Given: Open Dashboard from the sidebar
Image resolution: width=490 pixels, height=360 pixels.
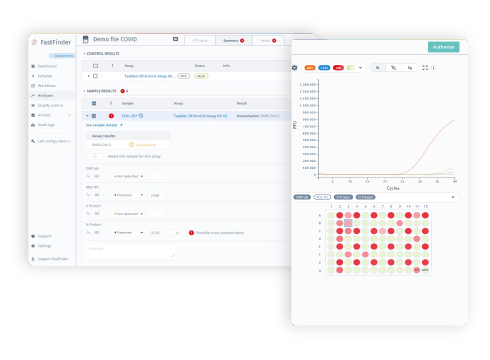Looking at the screenshot, I should (x=47, y=66).
